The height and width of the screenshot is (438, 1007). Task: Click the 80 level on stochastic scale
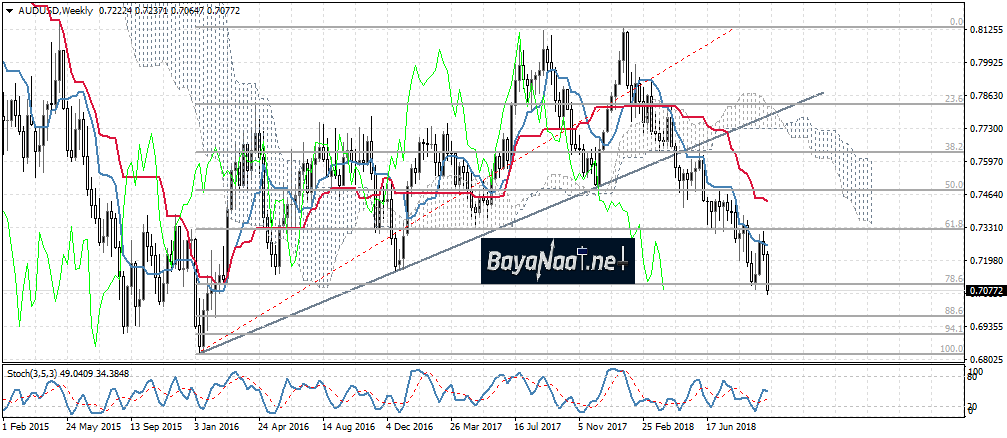971,373
